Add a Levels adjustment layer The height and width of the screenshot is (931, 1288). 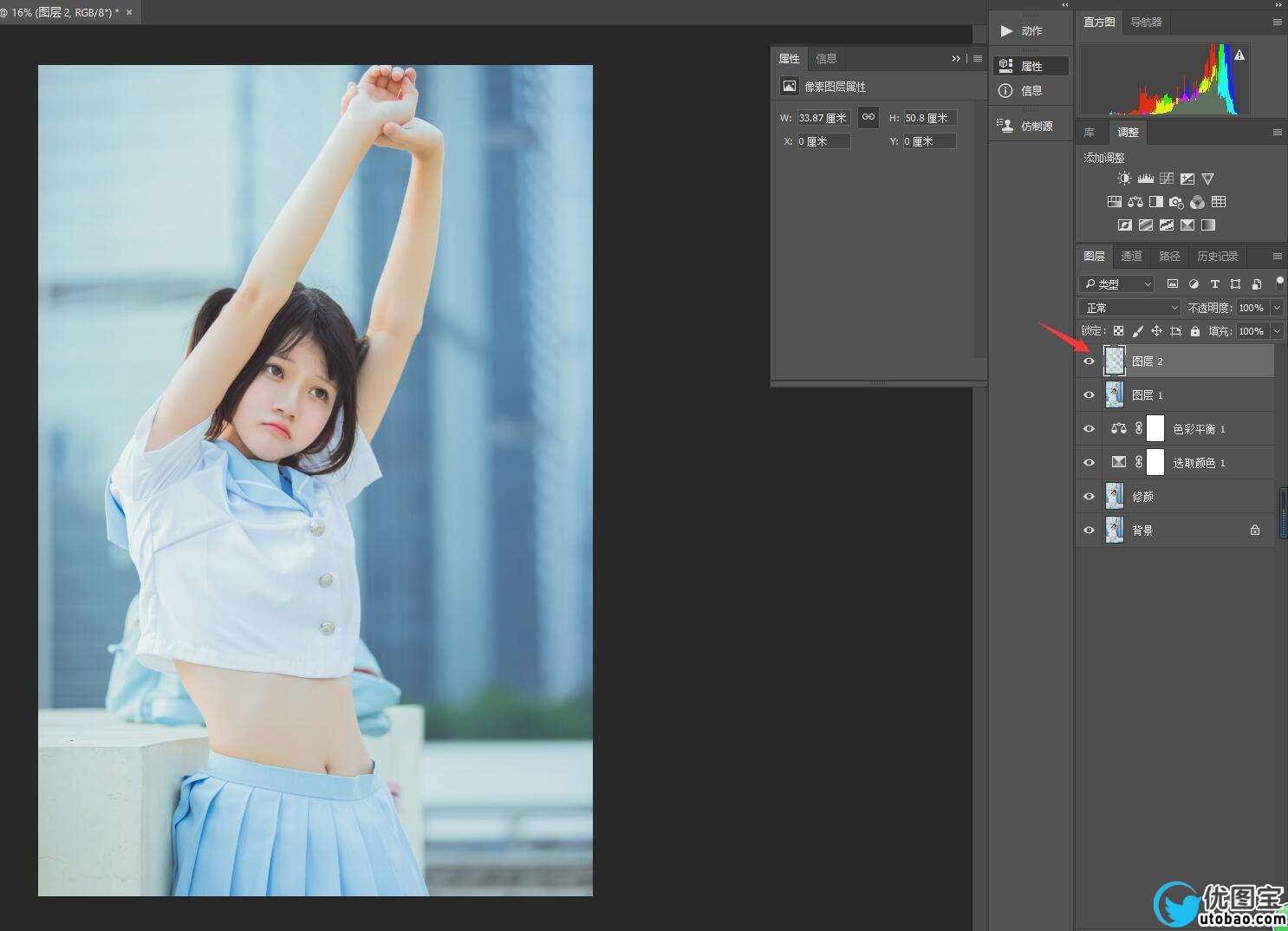[1145, 179]
